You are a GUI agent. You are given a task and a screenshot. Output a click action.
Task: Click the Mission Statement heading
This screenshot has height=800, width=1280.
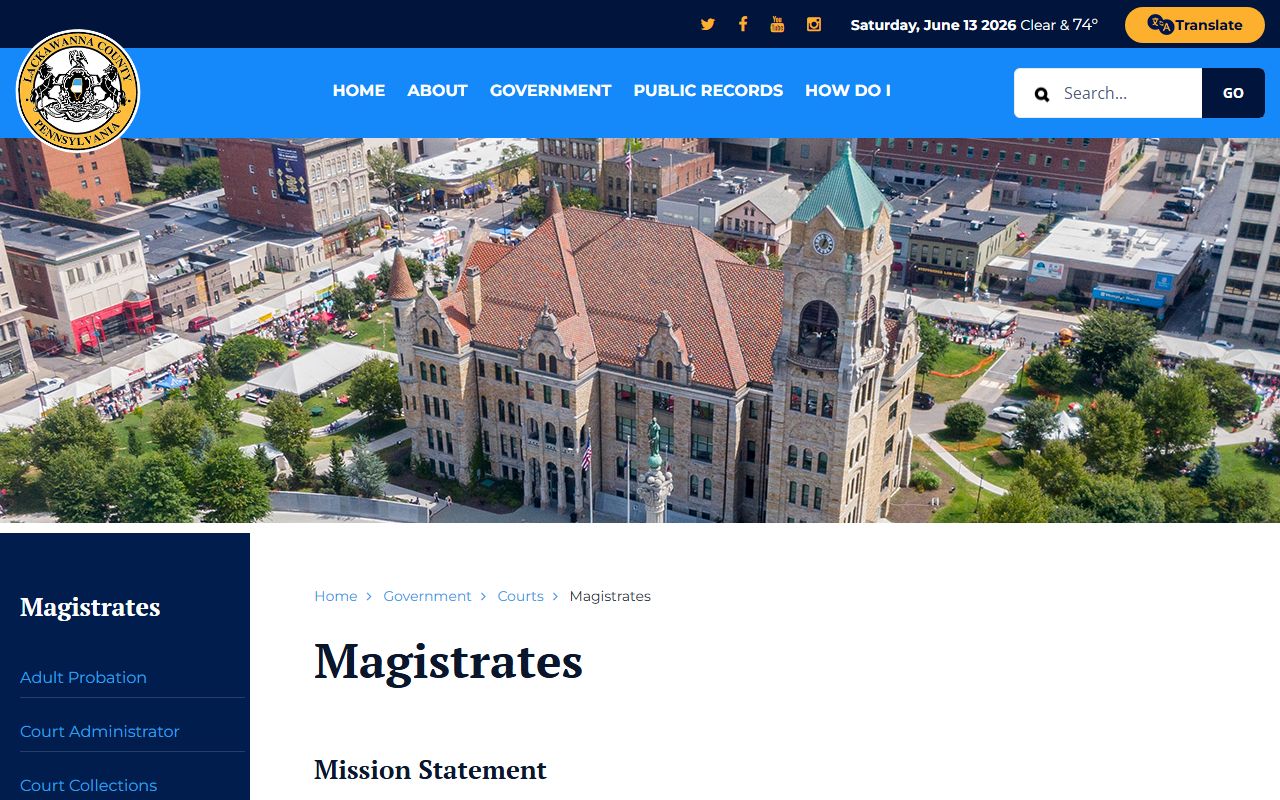pyautogui.click(x=430, y=770)
